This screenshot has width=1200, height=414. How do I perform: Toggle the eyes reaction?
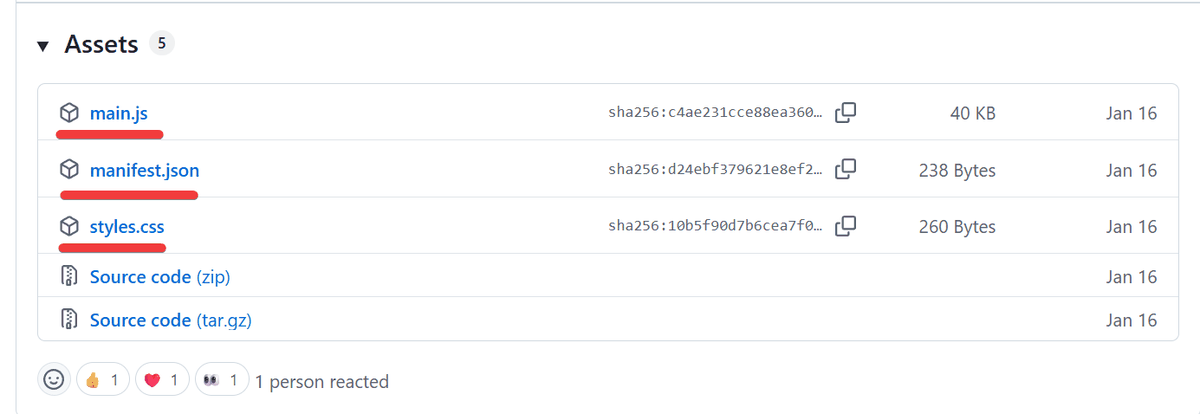click(x=222, y=380)
